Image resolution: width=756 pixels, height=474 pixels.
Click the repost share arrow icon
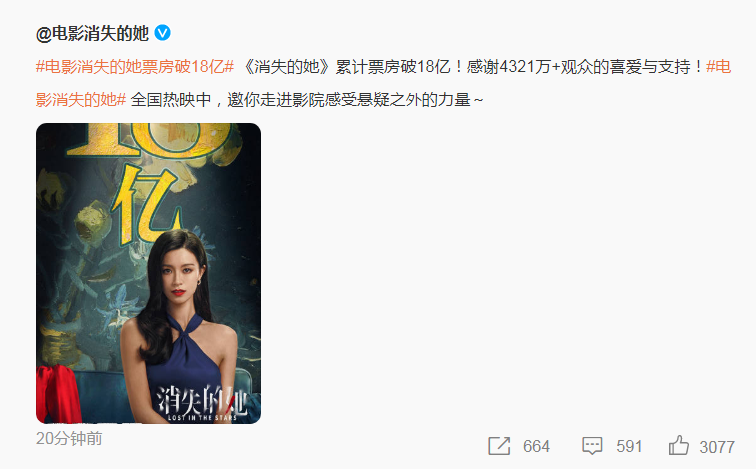(x=499, y=446)
